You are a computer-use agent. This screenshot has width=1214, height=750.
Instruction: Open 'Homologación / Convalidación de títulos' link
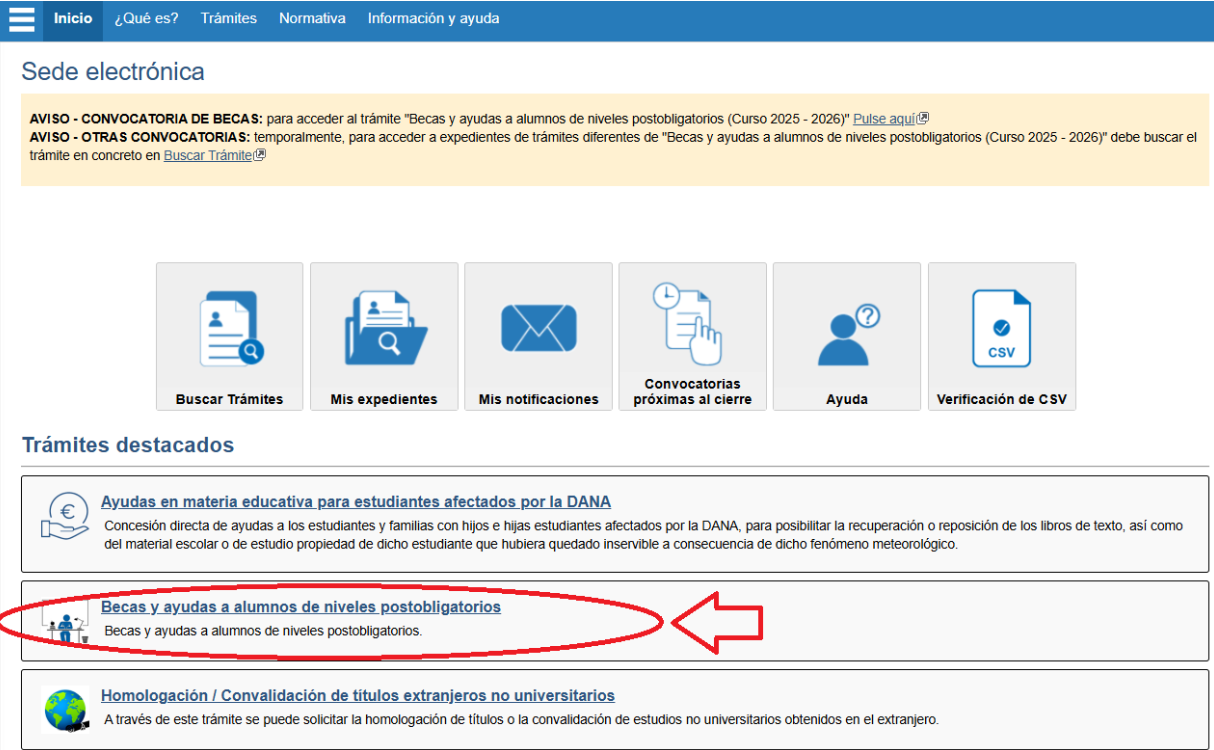[x=357, y=695]
